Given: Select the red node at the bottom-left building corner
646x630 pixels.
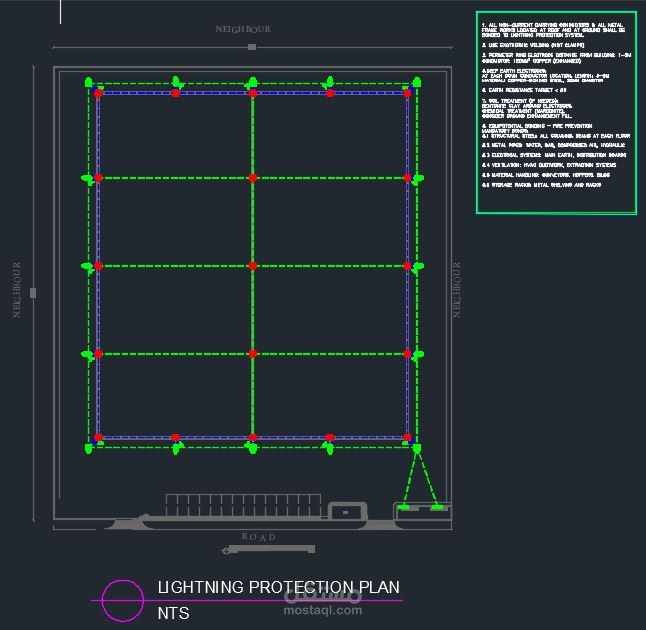Looking at the screenshot, I should [x=98, y=437].
